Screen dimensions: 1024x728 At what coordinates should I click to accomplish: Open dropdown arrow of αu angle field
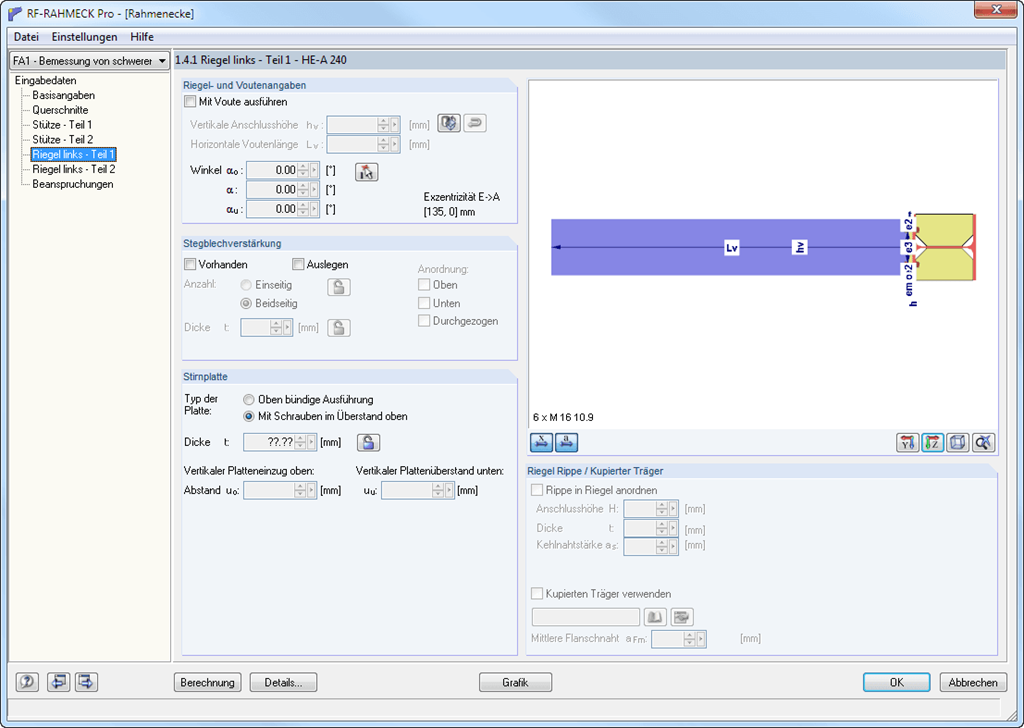tap(314, 209)
